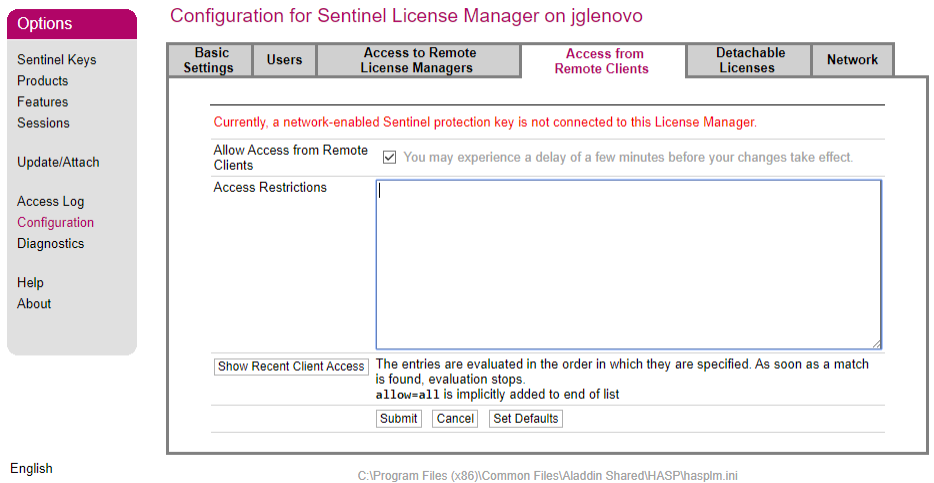This screenshot has width=934, height=483.
Task: Open Access to Remote License Managers tab
Action: click(418, 60)
